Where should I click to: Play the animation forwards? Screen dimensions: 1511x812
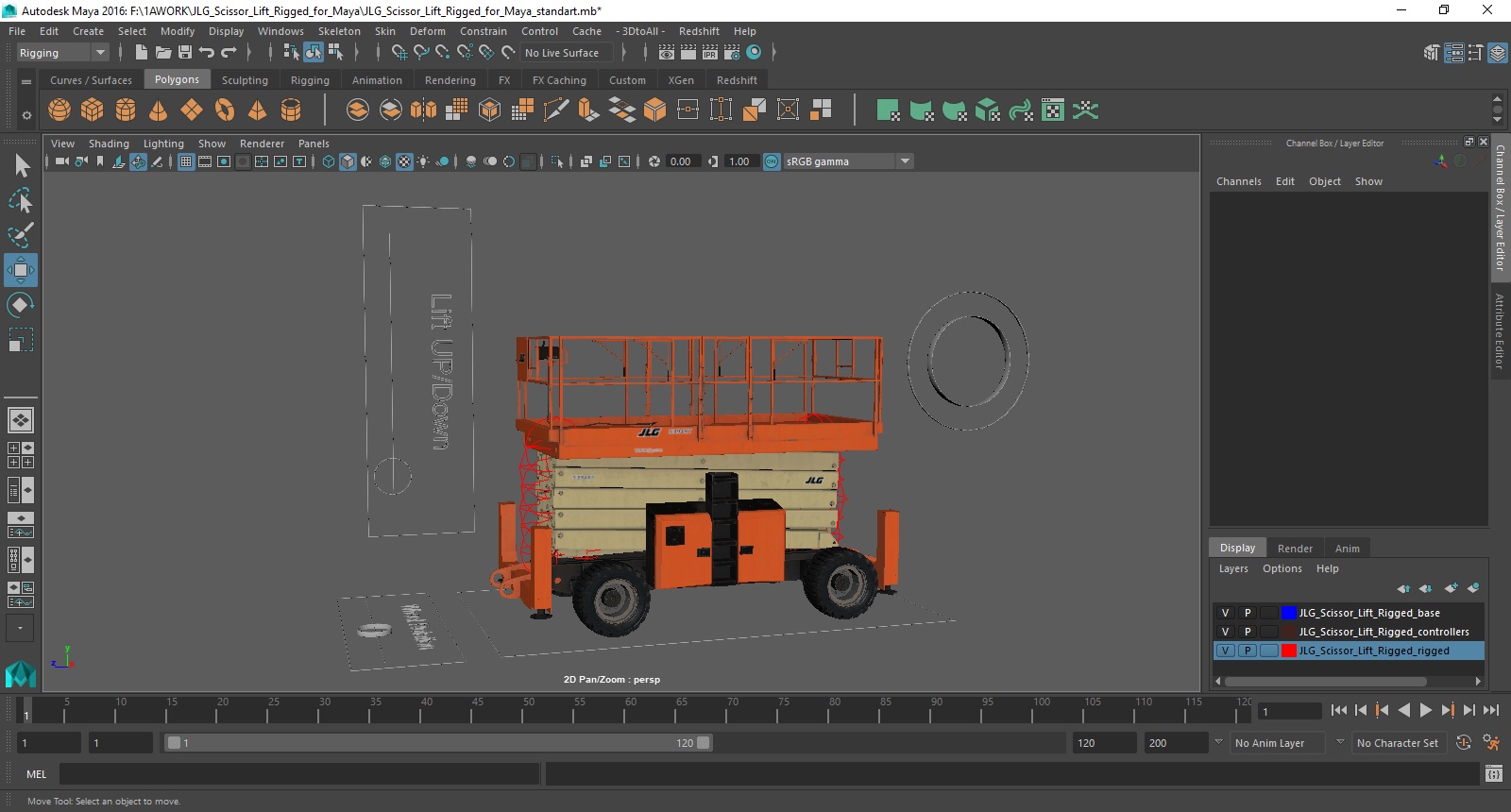pos(1426,711)
